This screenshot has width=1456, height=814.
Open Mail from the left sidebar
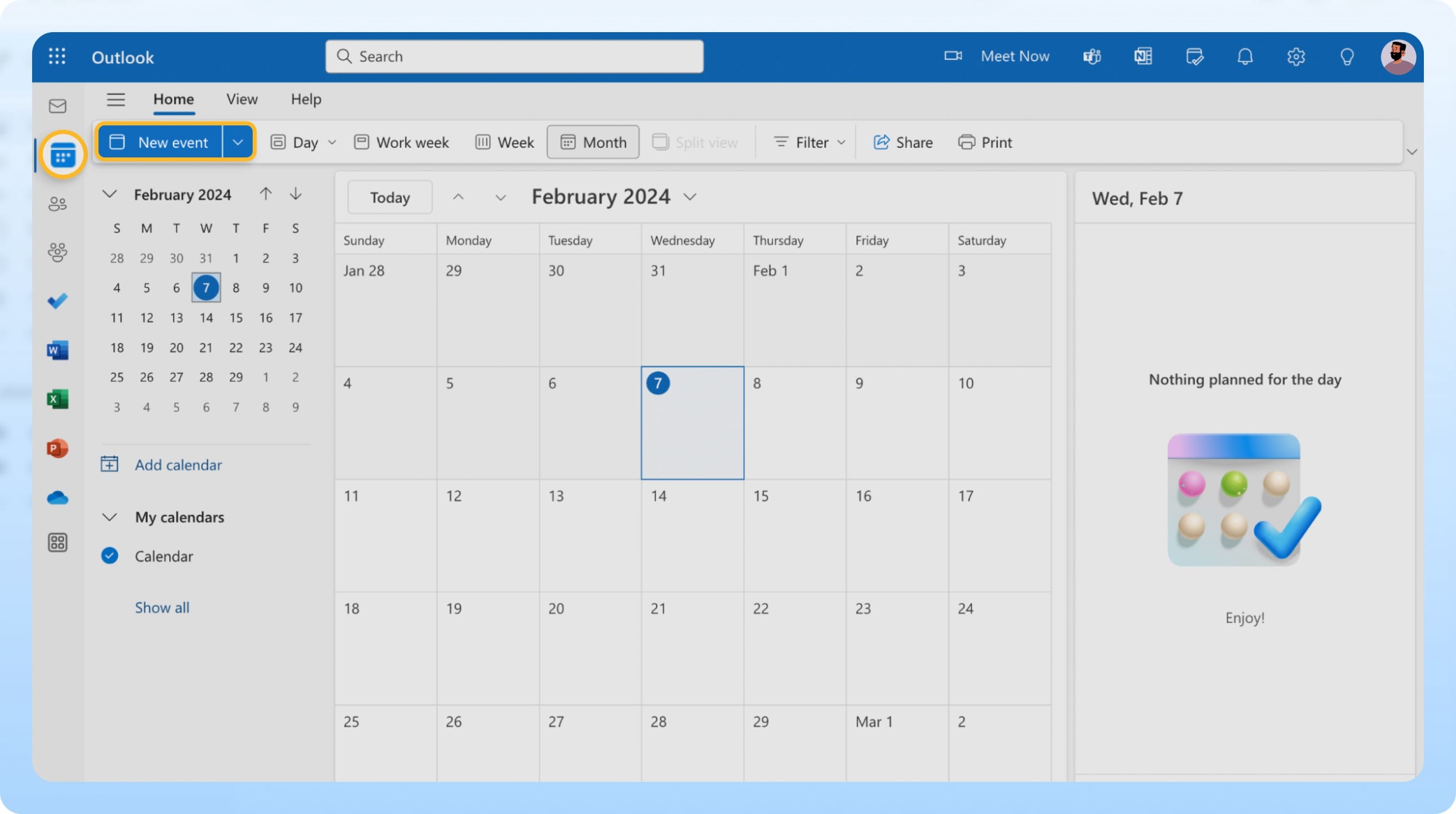pyautogui.click(x=58, y=106)
